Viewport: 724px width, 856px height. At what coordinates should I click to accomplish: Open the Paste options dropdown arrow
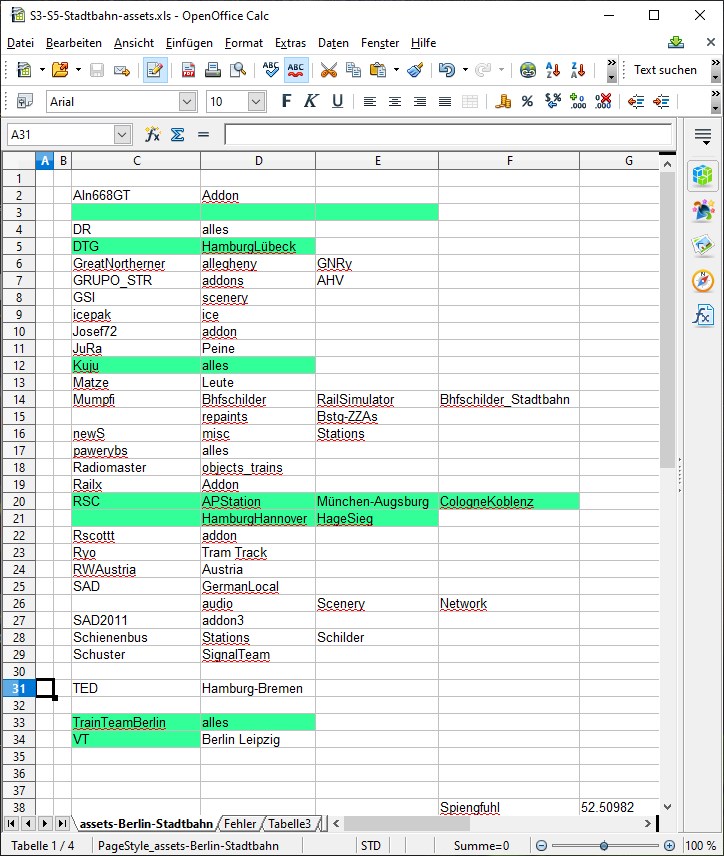point(396,70)
